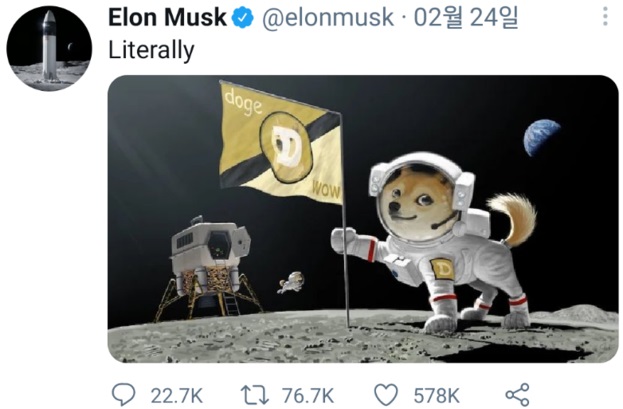This screenshot has height=409, width=623.
Task: Click the 02월 24일 tweet date
Action: pos(466,18)
